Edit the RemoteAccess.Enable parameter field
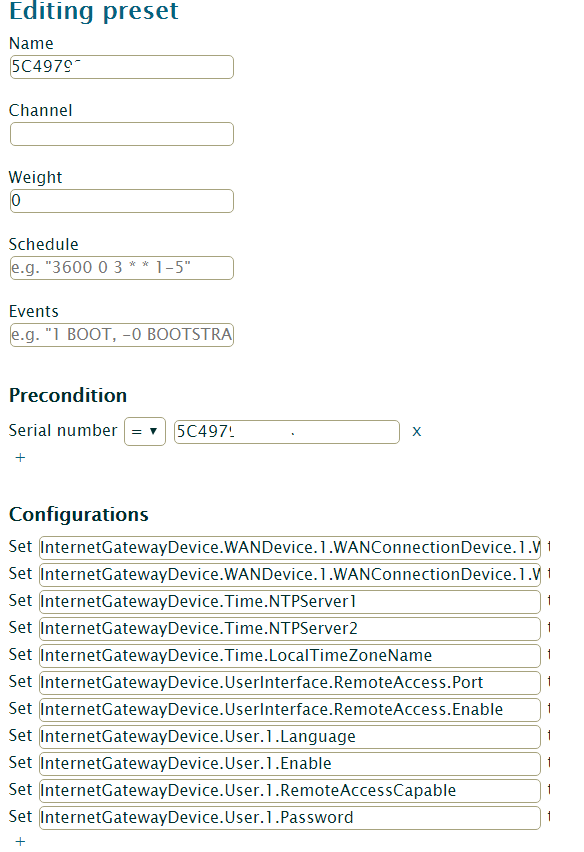The height and width of the screenshot is (852, 584). 290,710
